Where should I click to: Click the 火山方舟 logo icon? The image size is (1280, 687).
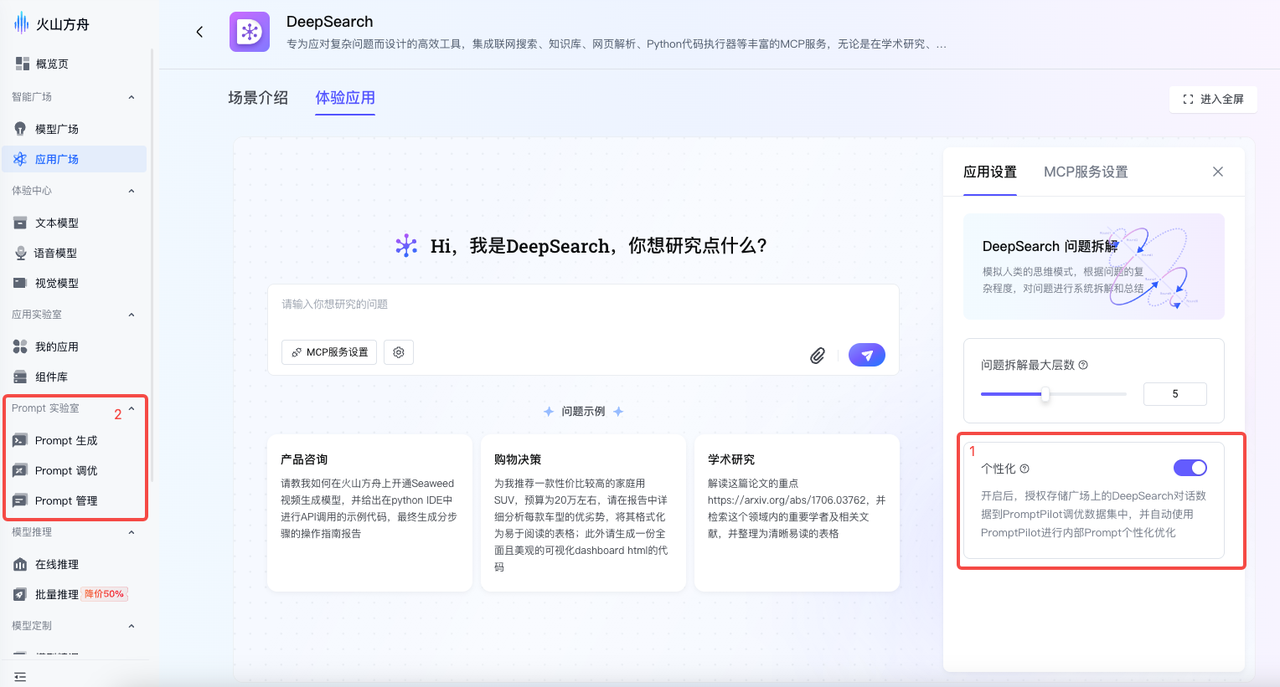coord(22,24)
